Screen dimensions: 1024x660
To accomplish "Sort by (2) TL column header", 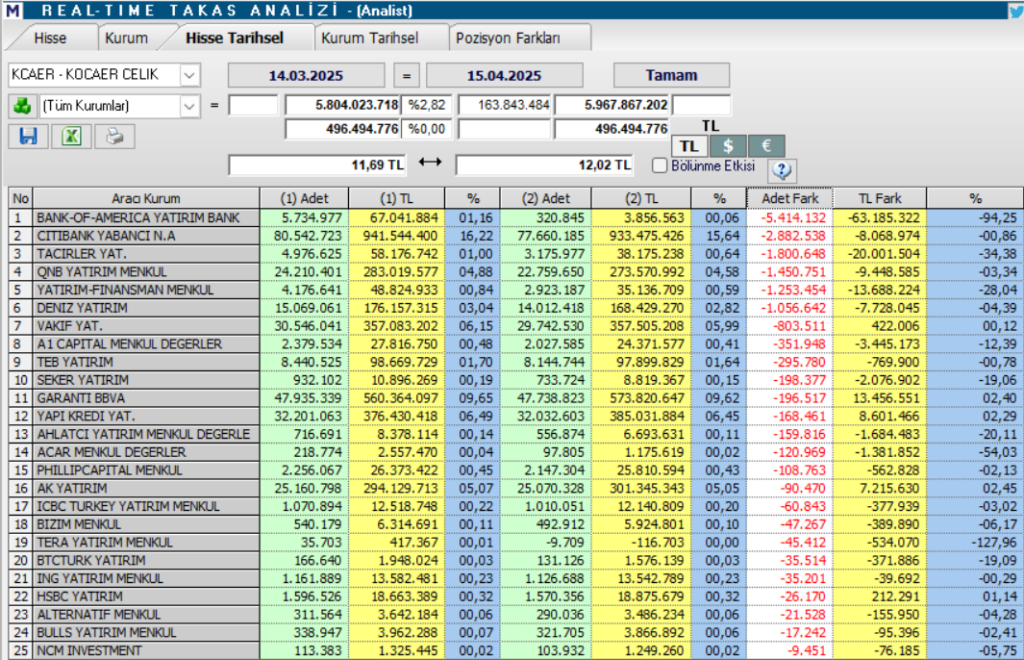I will (641, 198).
